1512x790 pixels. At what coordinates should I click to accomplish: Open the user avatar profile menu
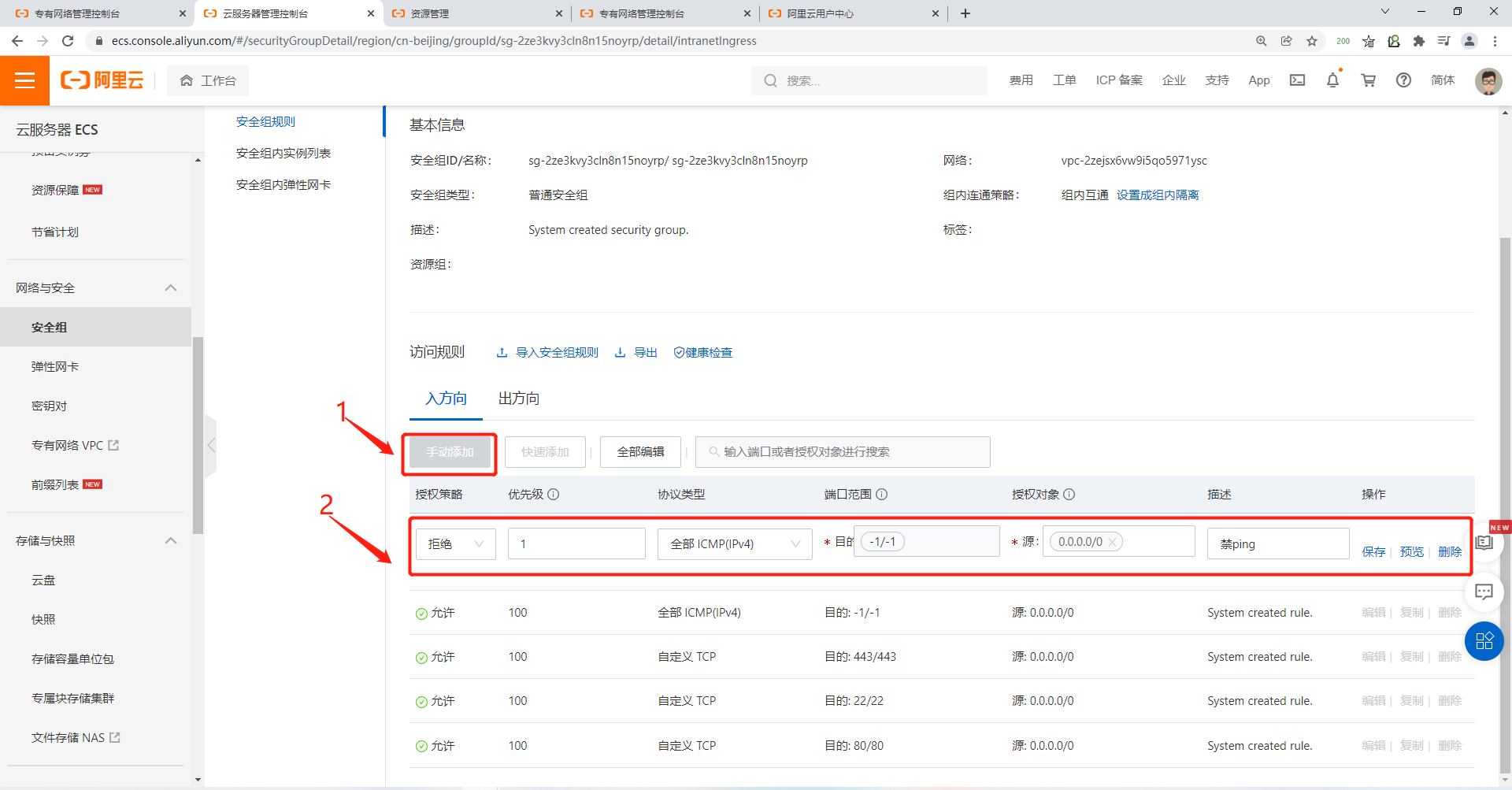tap(1488, 80)
